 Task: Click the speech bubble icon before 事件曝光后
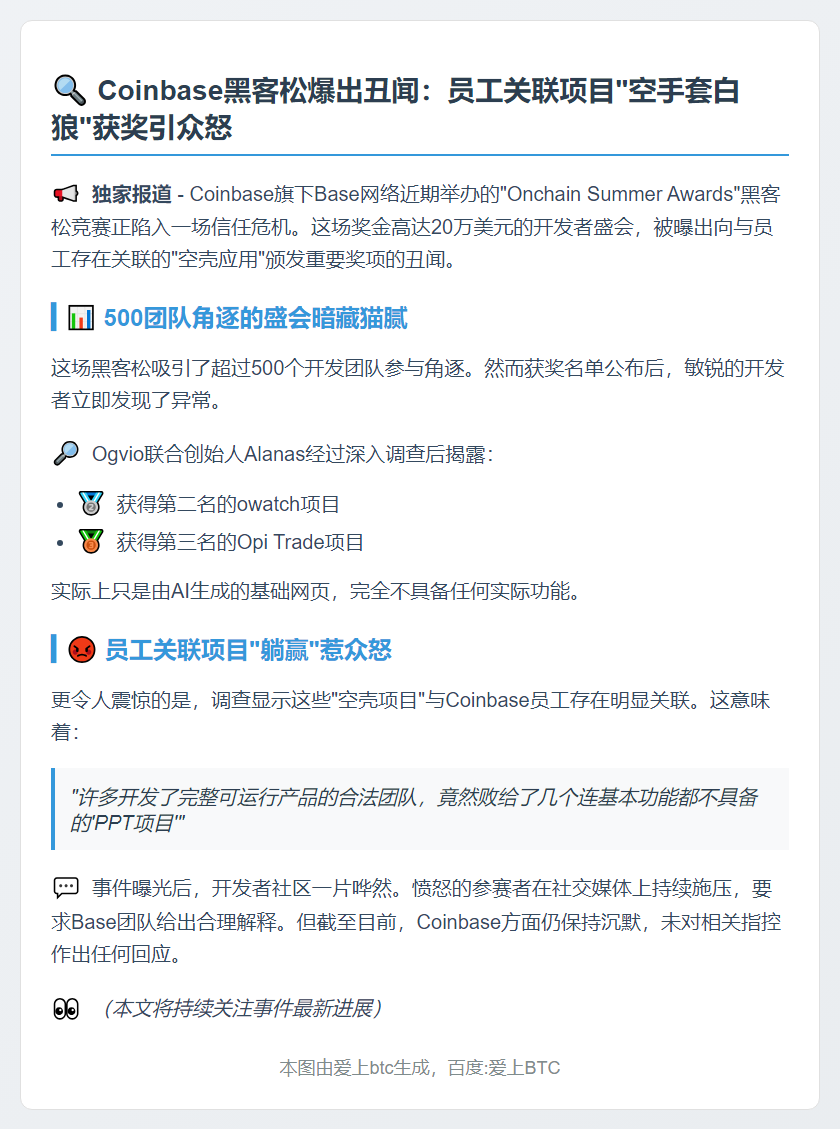[x=66, y=888]
